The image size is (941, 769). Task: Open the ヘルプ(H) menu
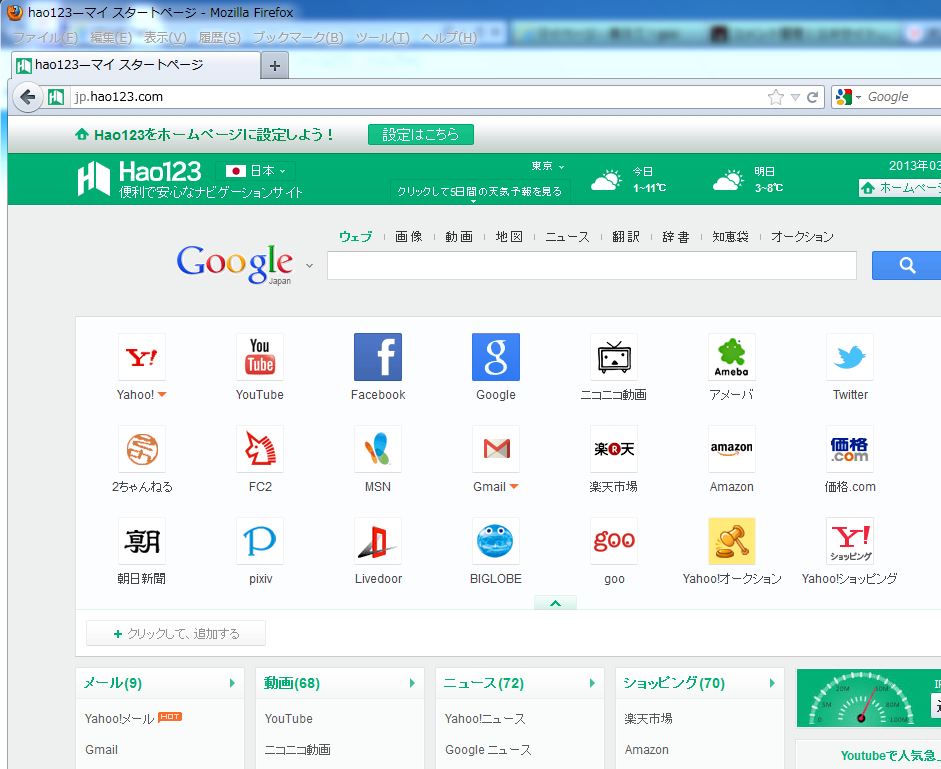click(449, 38)
